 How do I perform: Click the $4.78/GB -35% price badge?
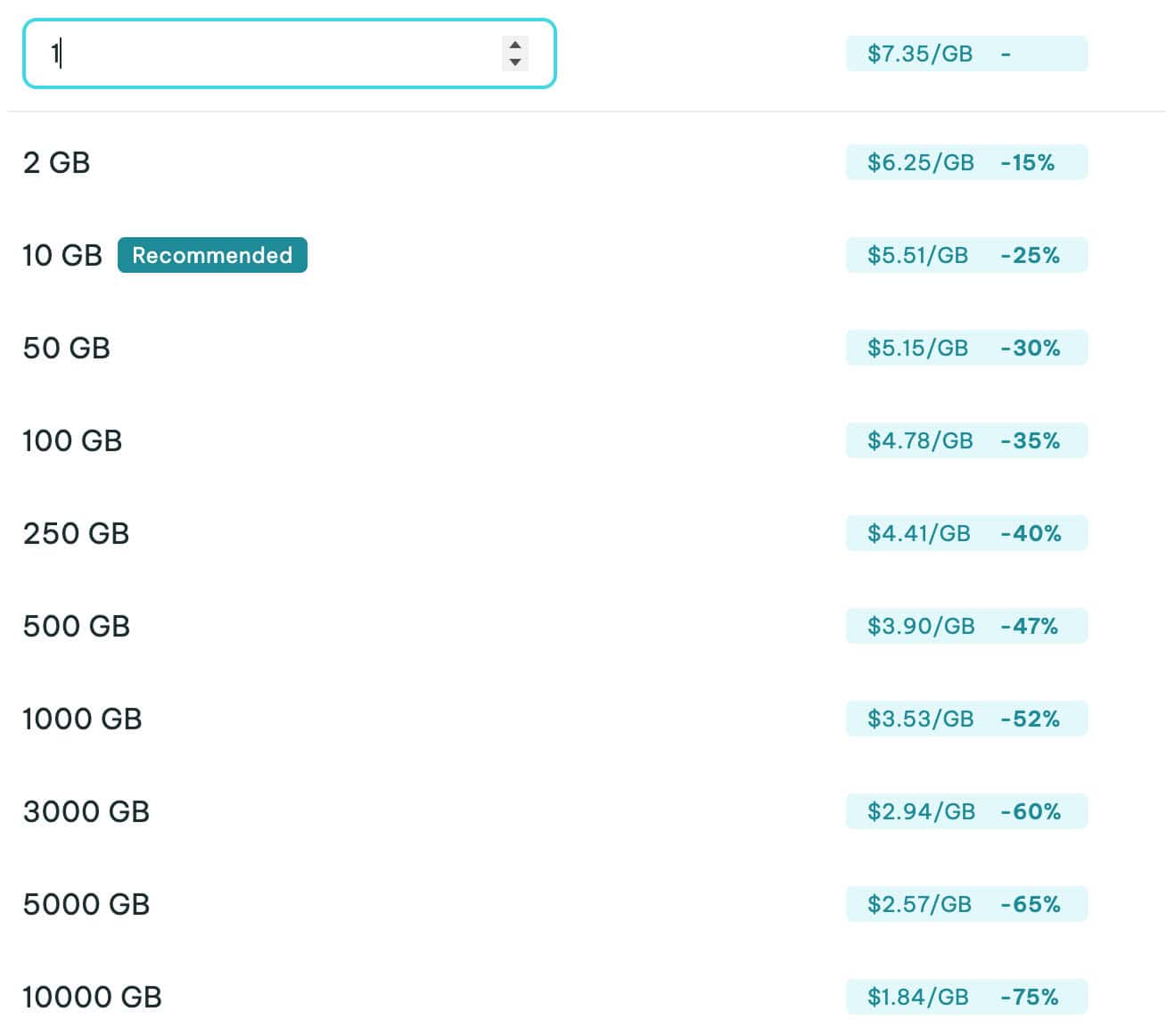pyautogui.click(x=966, y=440)
